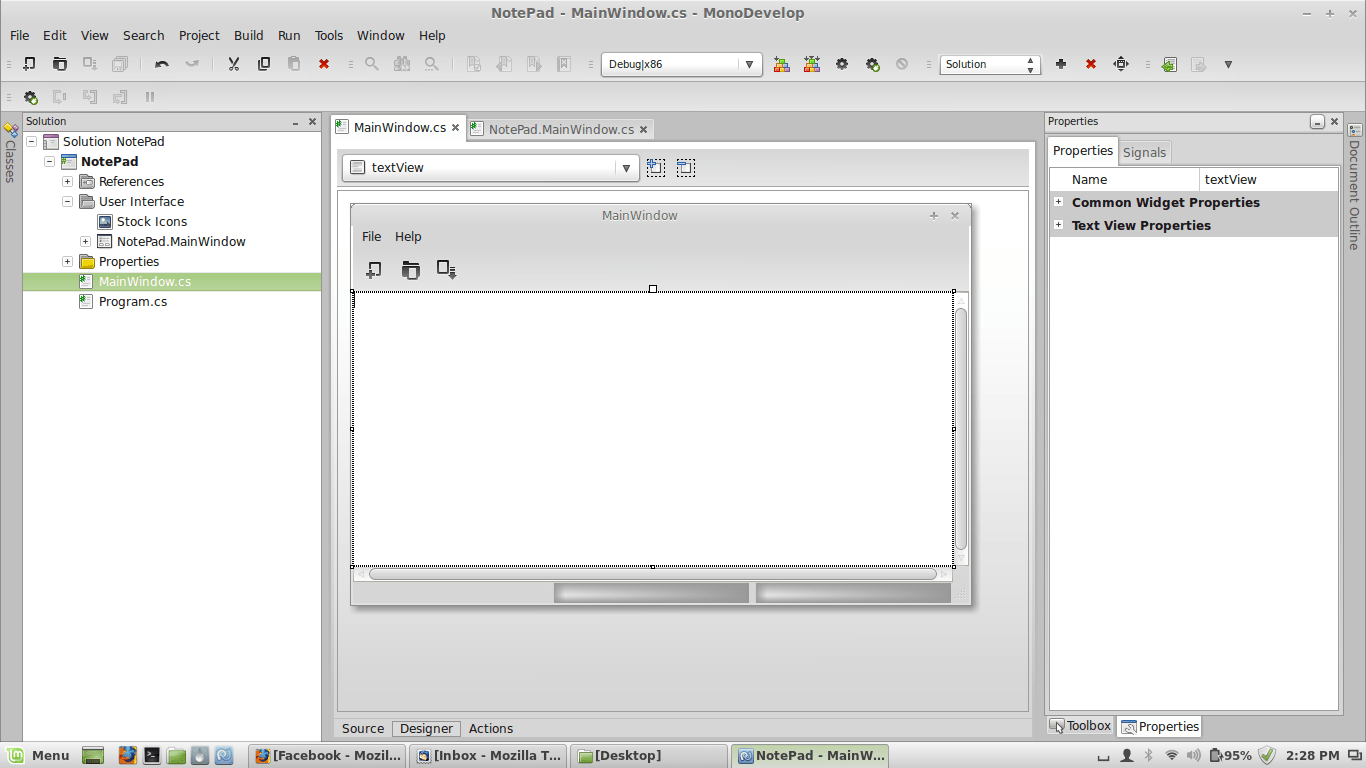1366x768 pixels.
Task: Open the search icon in the toolbar
Action: 371,64
